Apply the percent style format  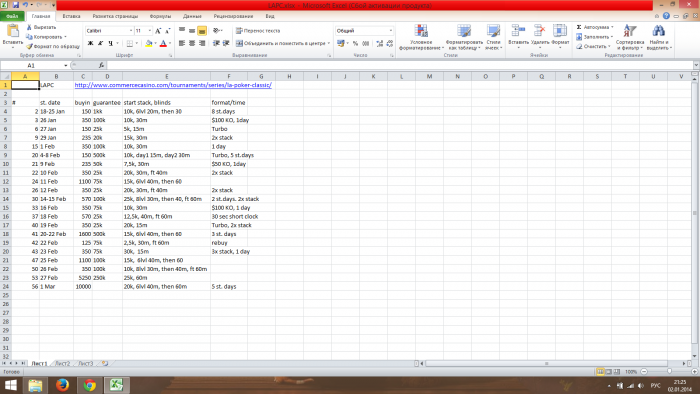point(355,43)
